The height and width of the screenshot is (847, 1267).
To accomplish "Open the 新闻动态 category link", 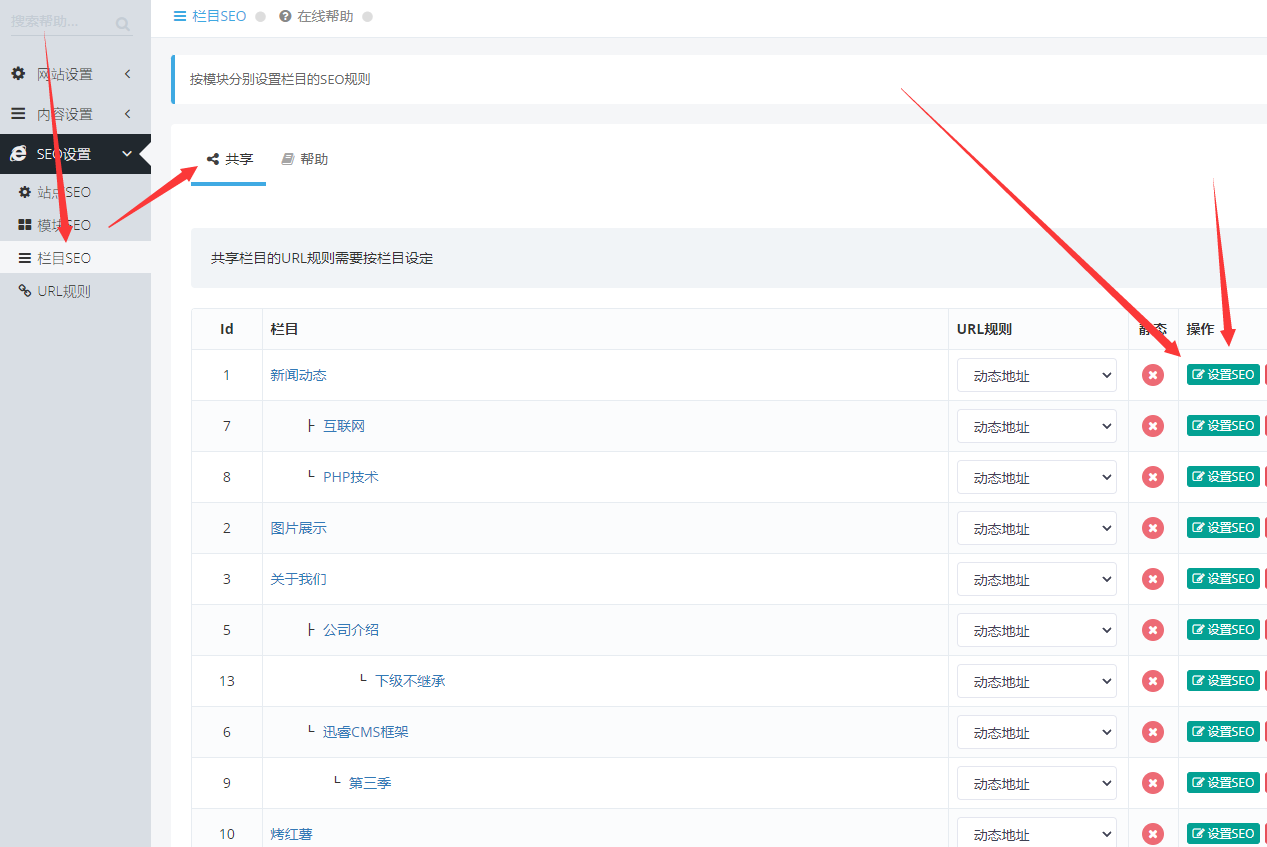I will [298, 375].
